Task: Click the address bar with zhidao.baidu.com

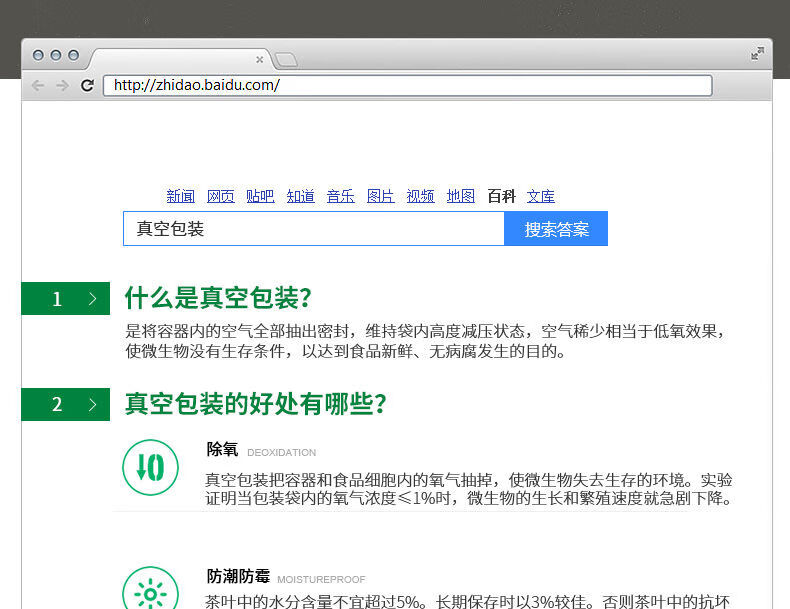Action: coord(407,86)
